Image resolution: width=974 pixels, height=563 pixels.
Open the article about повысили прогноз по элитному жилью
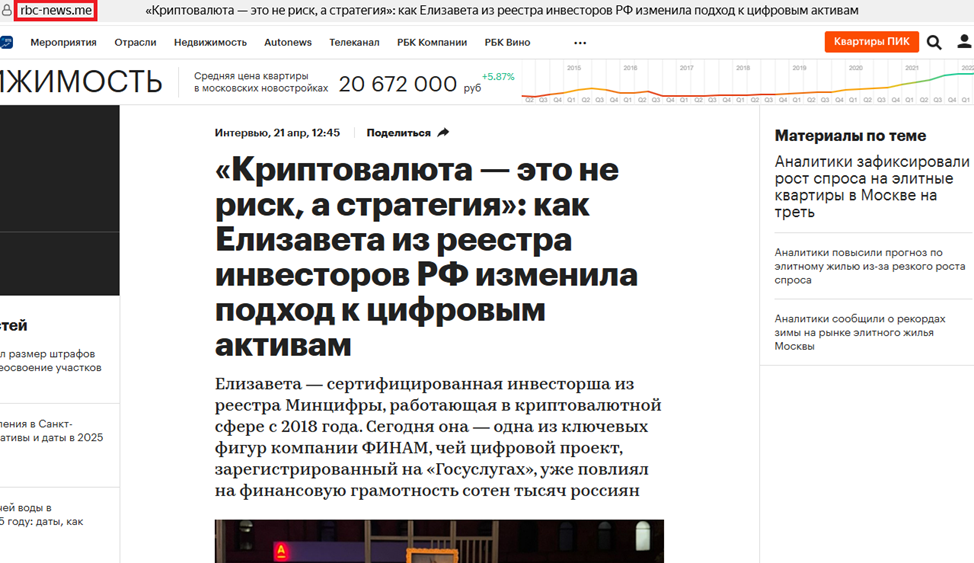pos(870,266)
